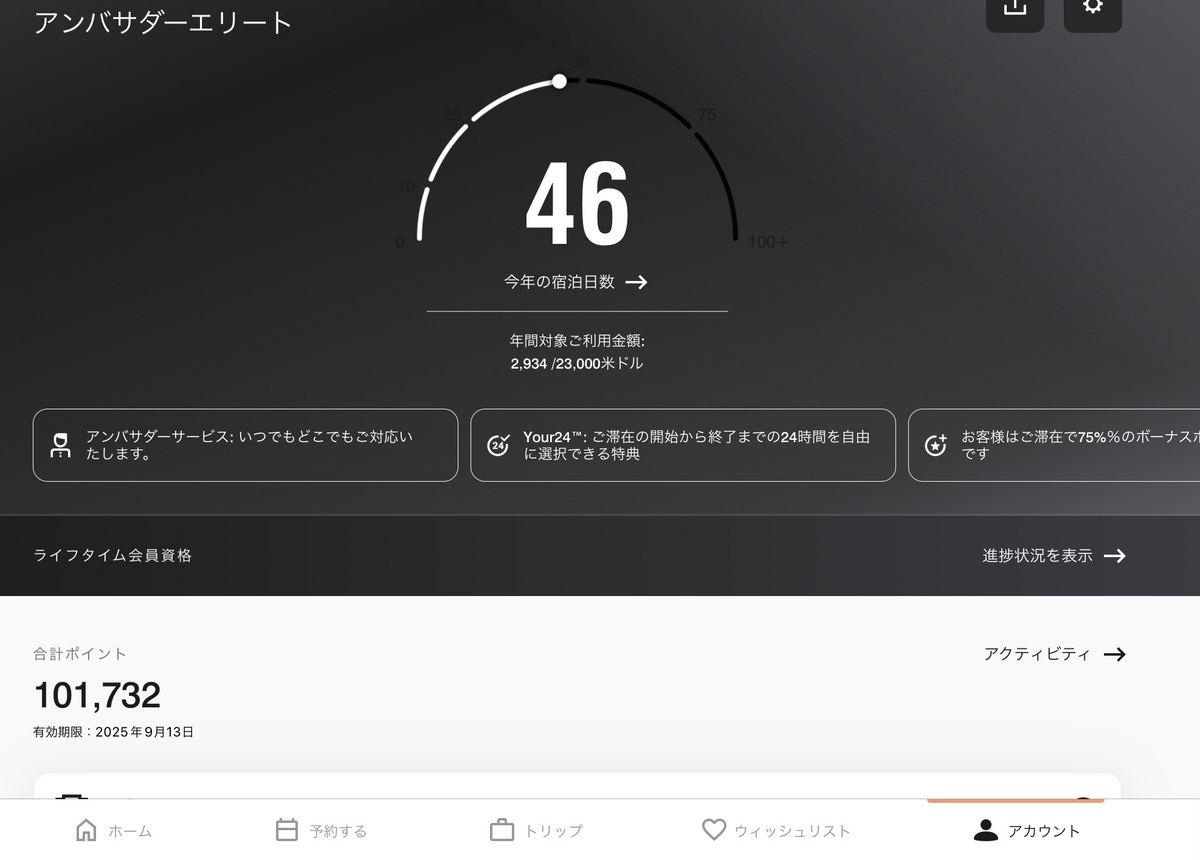Open settings via the gear icon
Viewport: 1200px width, 860px height.
pos(1093,9)
